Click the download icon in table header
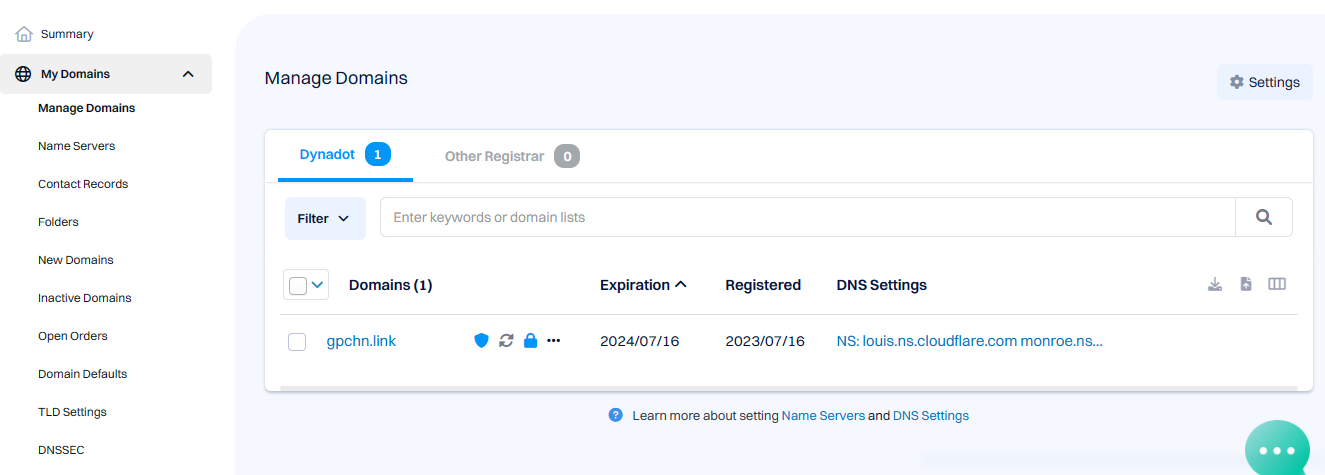1325x475 pixels. pyautogui.click(x=1215, y=284)
